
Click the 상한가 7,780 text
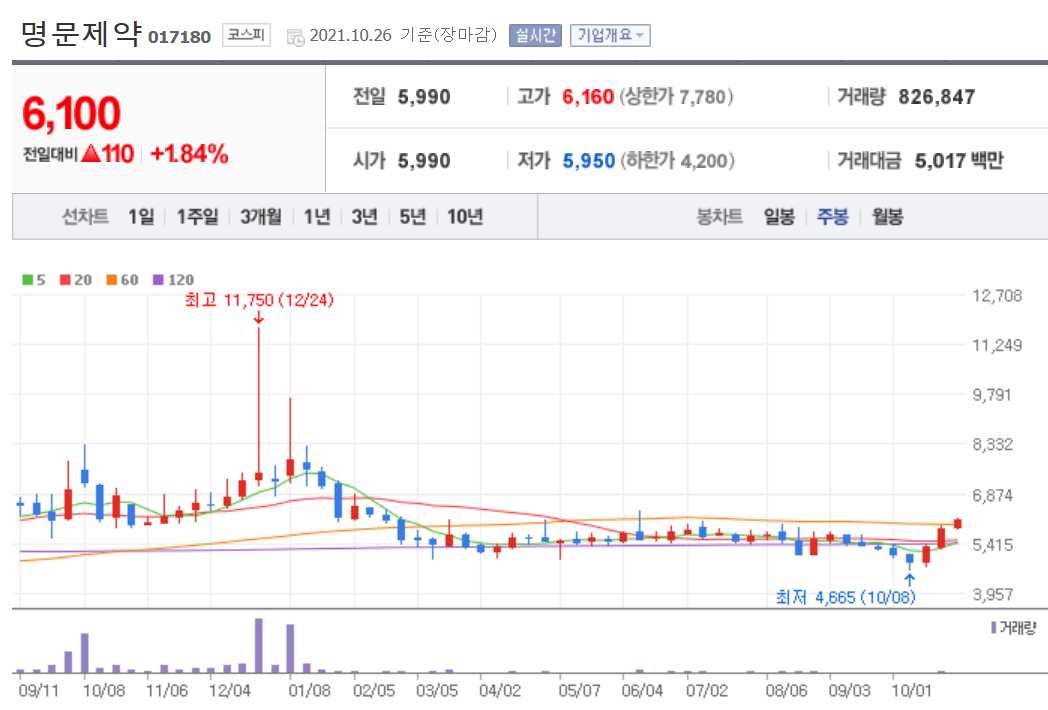click(676, 97)
